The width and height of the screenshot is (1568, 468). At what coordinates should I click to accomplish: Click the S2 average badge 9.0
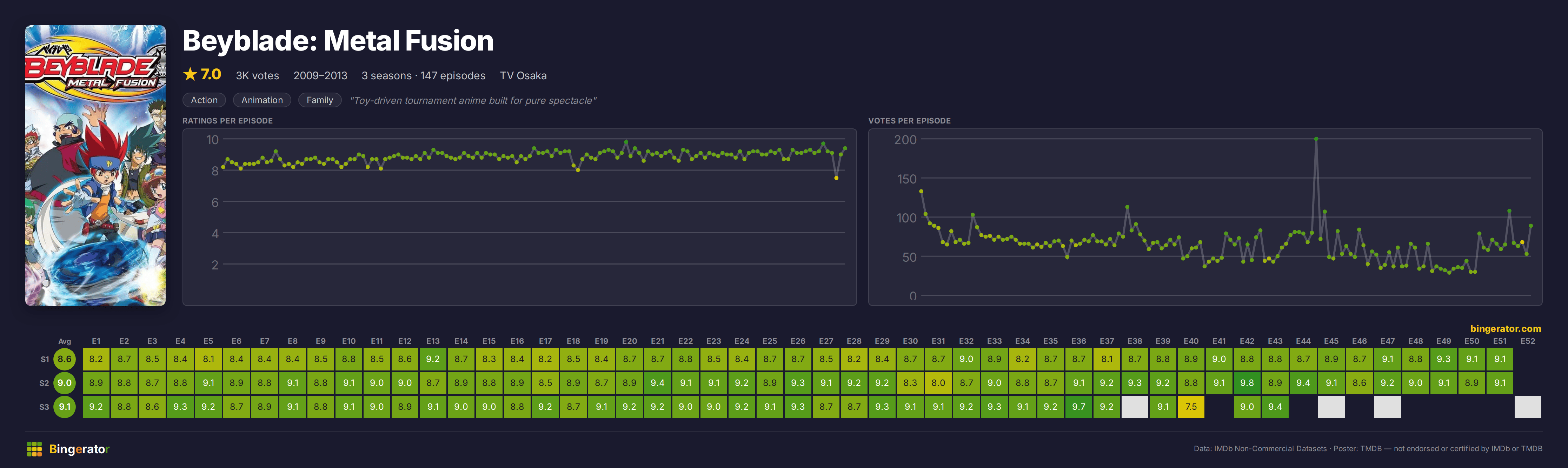65,383
